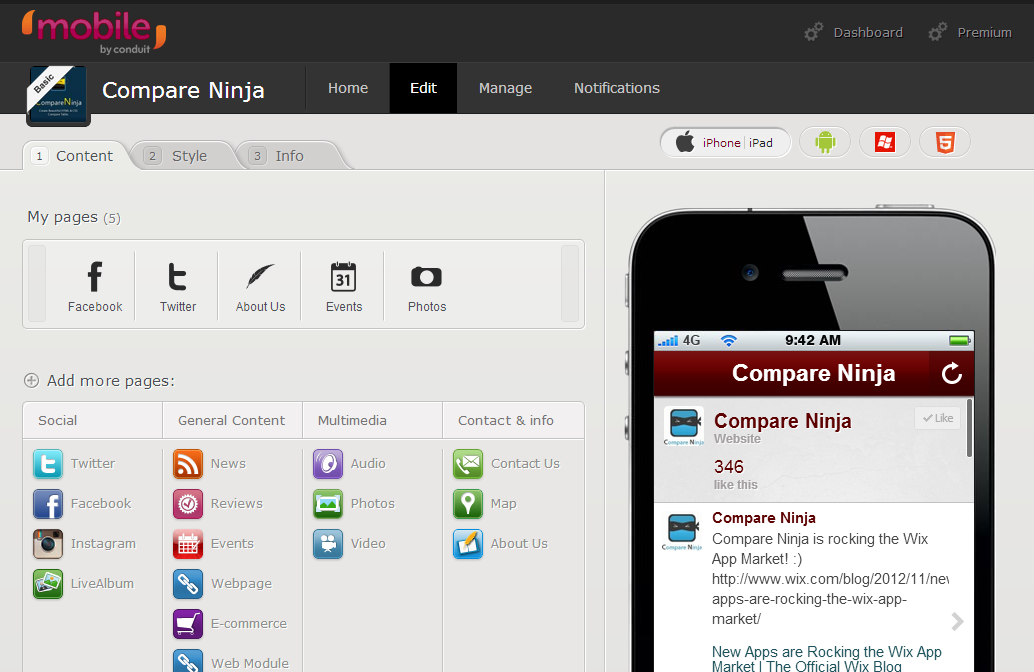Click the '346' like count in preview
Image resolution: width=1034 pixels, height=672 pixels.
tap(729, 467)
